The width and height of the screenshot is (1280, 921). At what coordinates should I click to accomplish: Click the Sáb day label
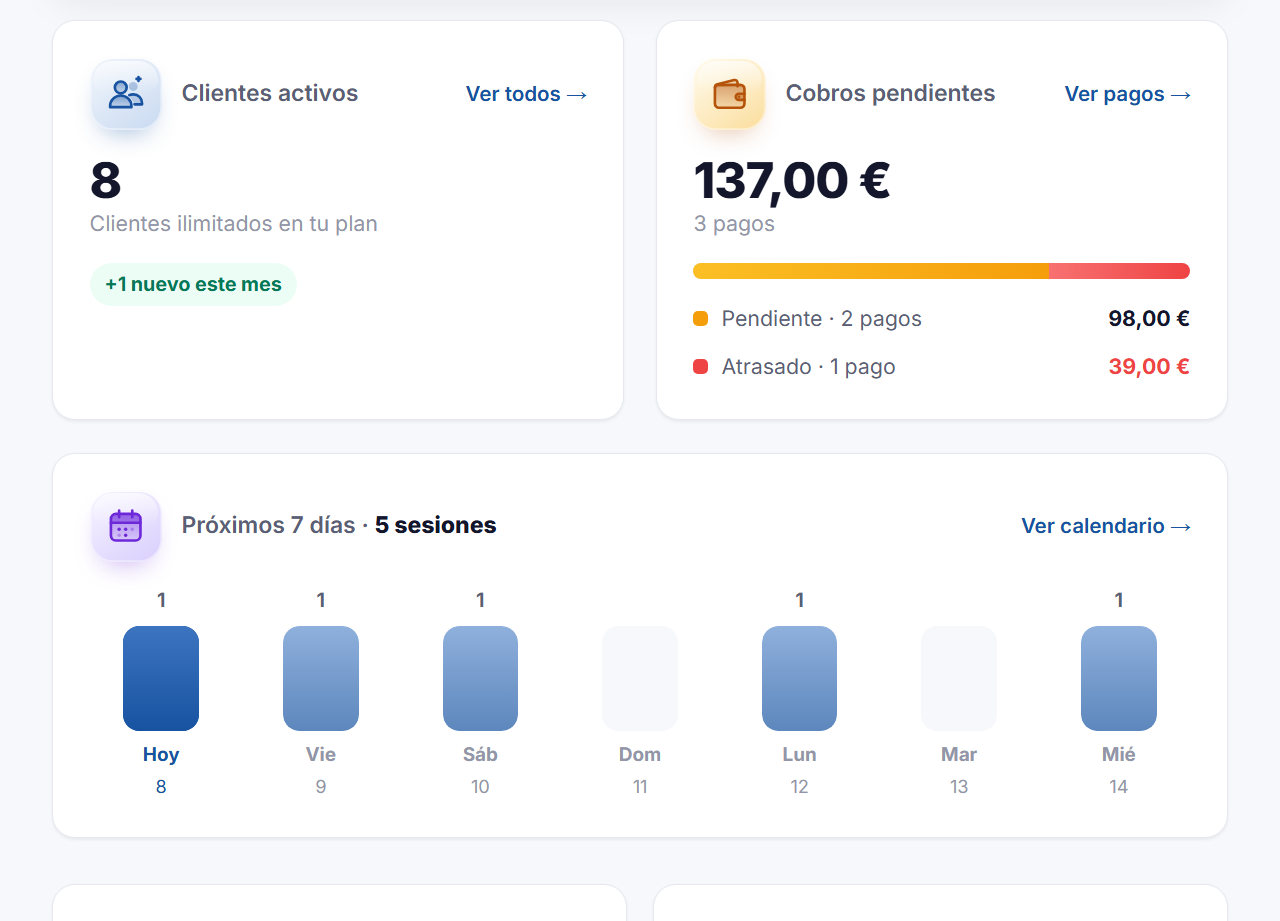480,755
